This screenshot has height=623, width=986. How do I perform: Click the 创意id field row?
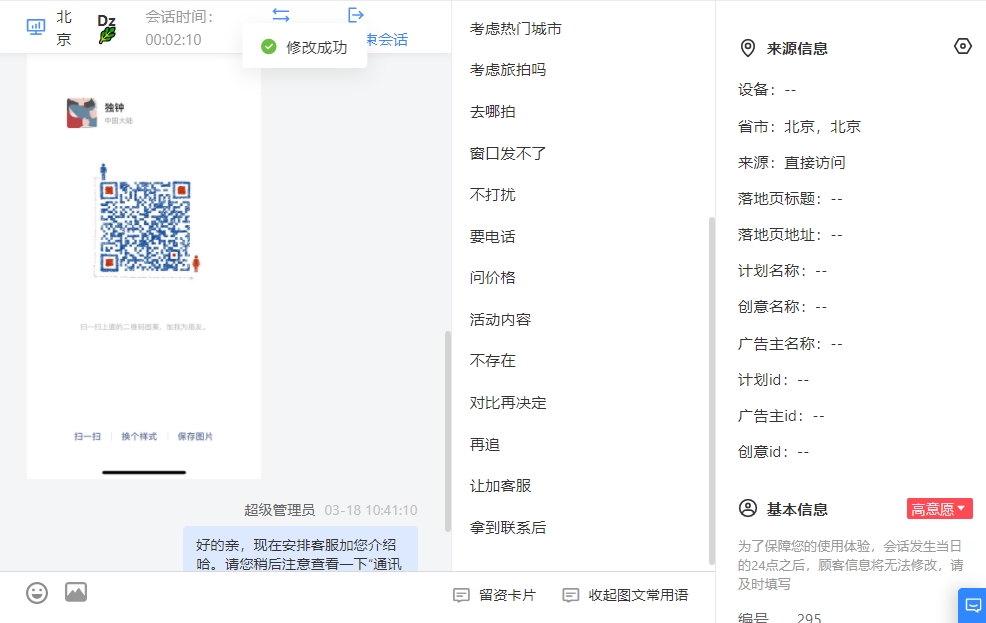coord(773,451)
